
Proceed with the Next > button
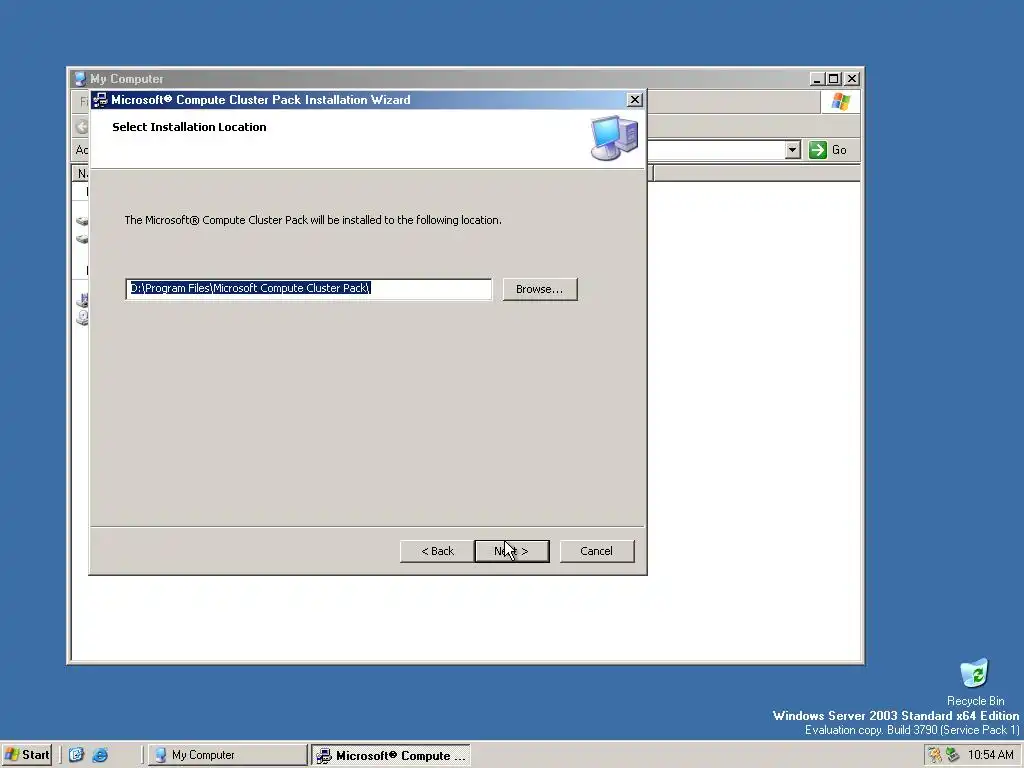512,551
